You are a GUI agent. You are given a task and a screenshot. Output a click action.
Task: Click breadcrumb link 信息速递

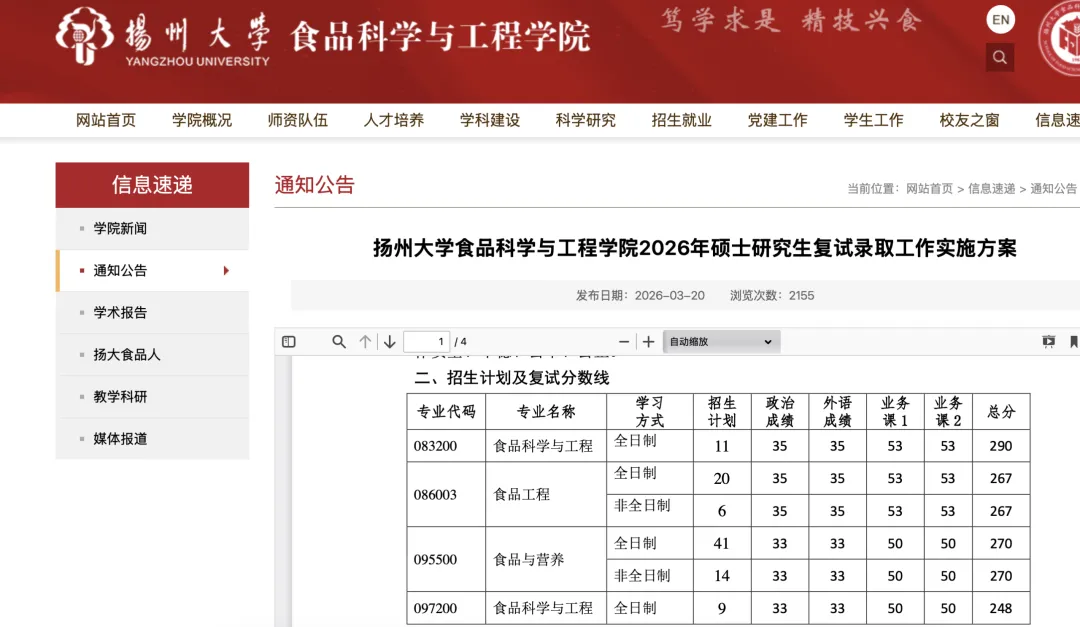point(991,189)
